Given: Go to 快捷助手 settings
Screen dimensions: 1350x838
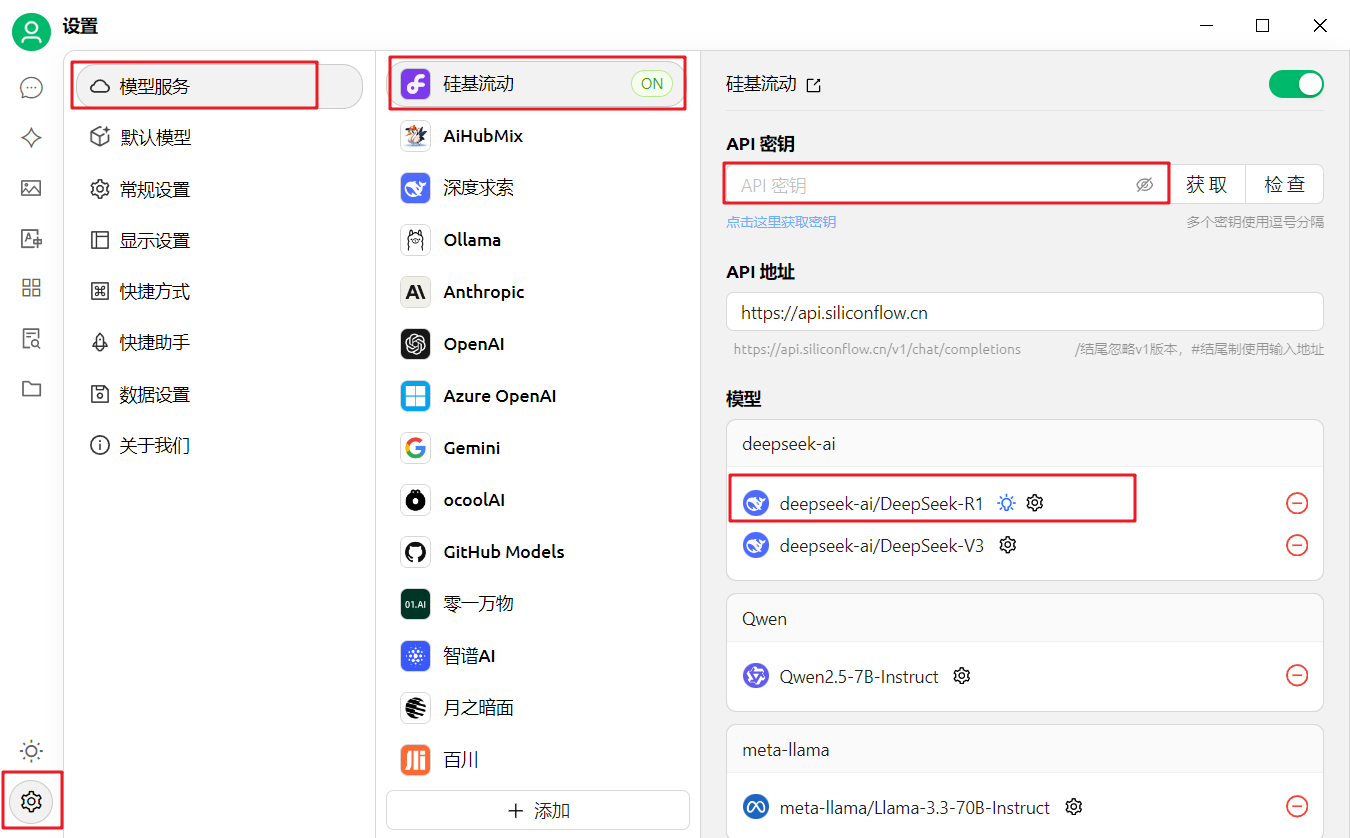Looking at the screenshot, I should coord(218,342).
